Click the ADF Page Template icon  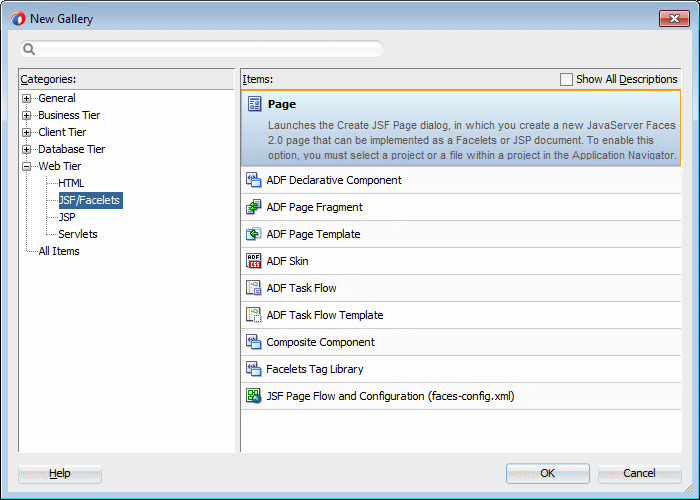point(254,234)
